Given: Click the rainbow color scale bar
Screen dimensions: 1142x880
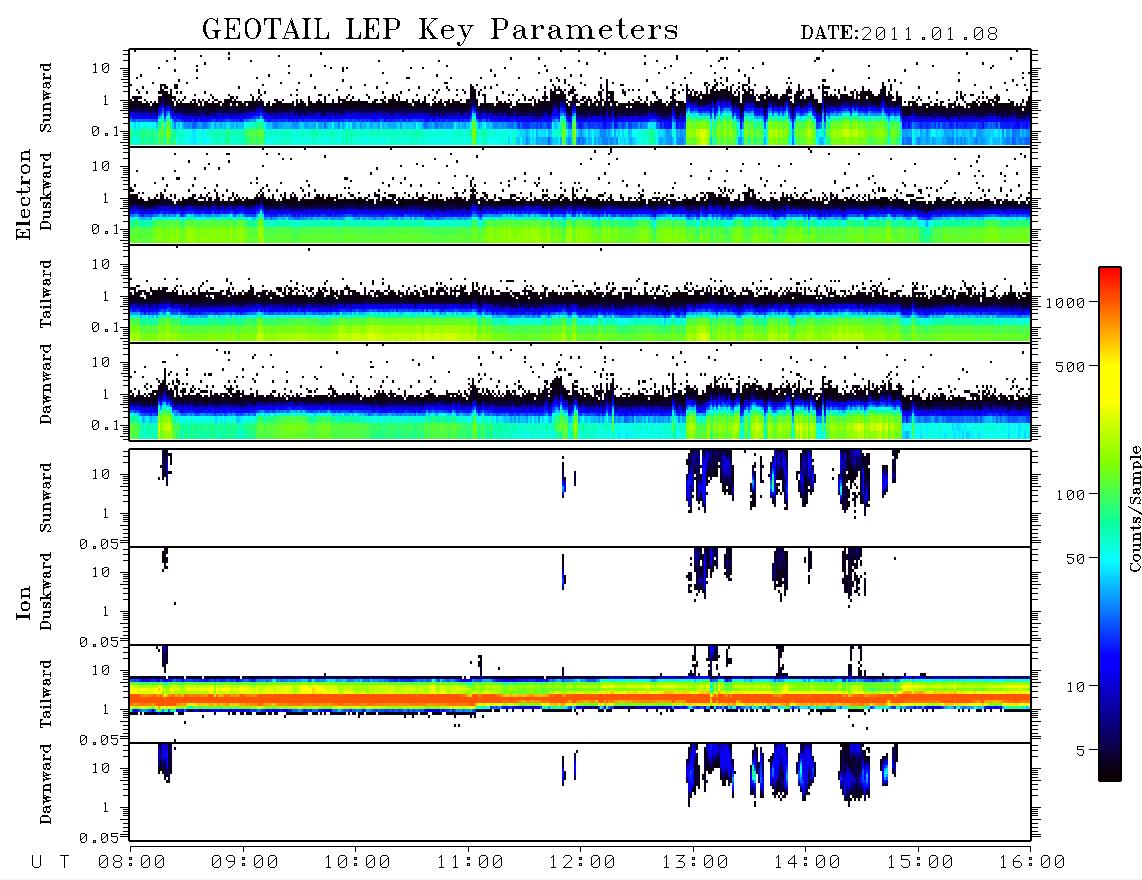Looking at the screenshot, I should click(1109, 524).
